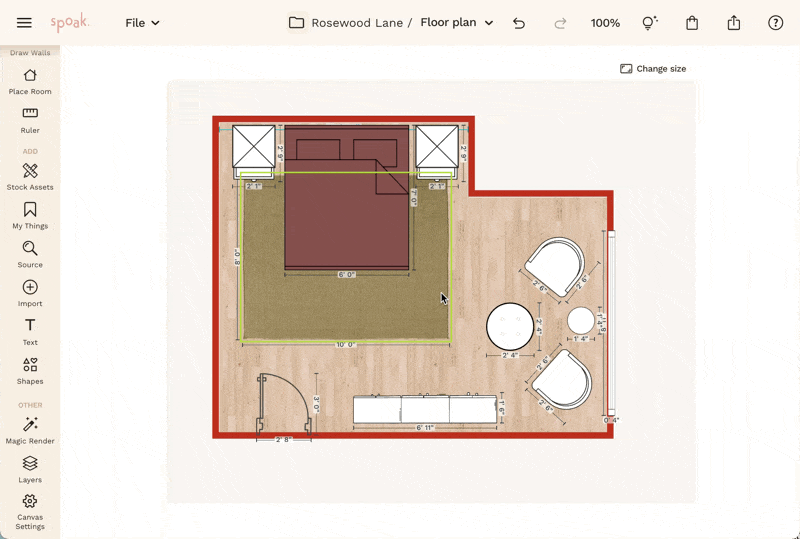
Task: Select the Text tool
Action: click(x=30, y=332)
